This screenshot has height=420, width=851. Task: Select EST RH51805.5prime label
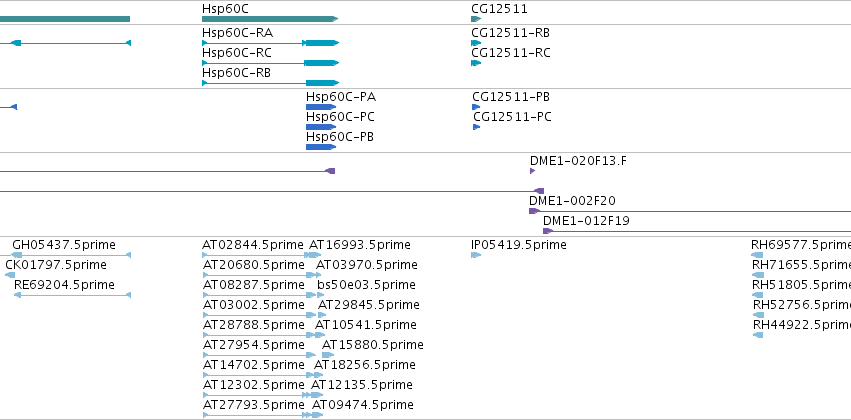(802, 285)
